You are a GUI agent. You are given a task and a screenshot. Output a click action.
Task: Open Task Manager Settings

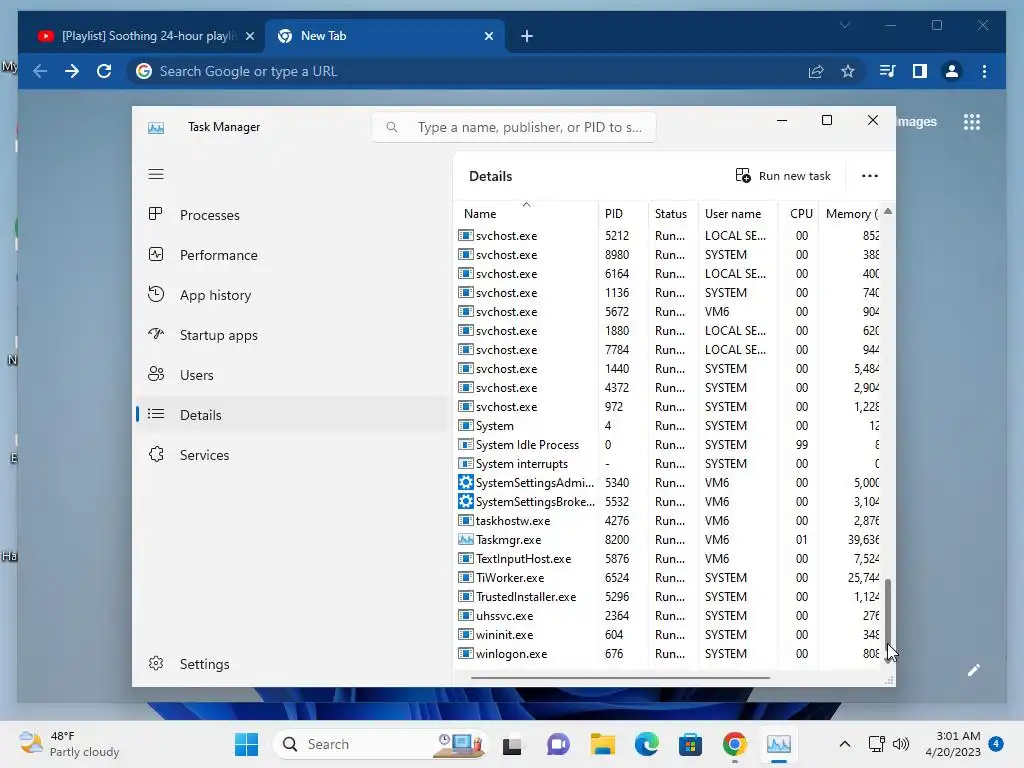pyautogui.click(x=291, y=664)
